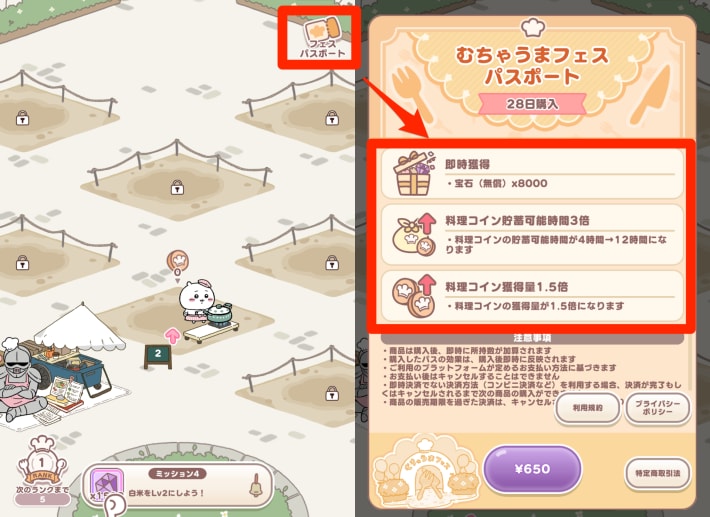Select the 料理コイン貯蓄可能時間3倍 benefit row

tap(532, 235)
